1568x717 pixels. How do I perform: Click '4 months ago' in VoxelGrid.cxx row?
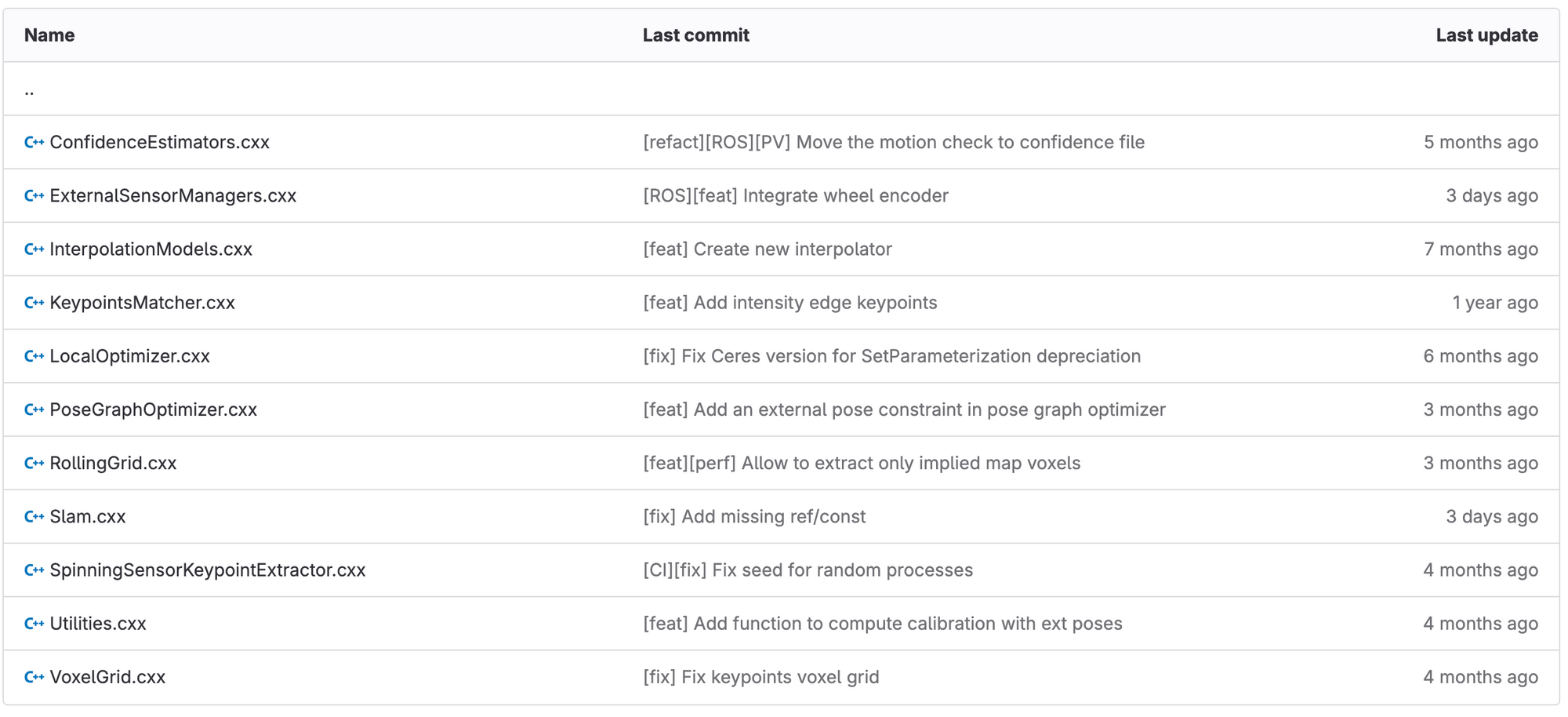pos(1481,676)
